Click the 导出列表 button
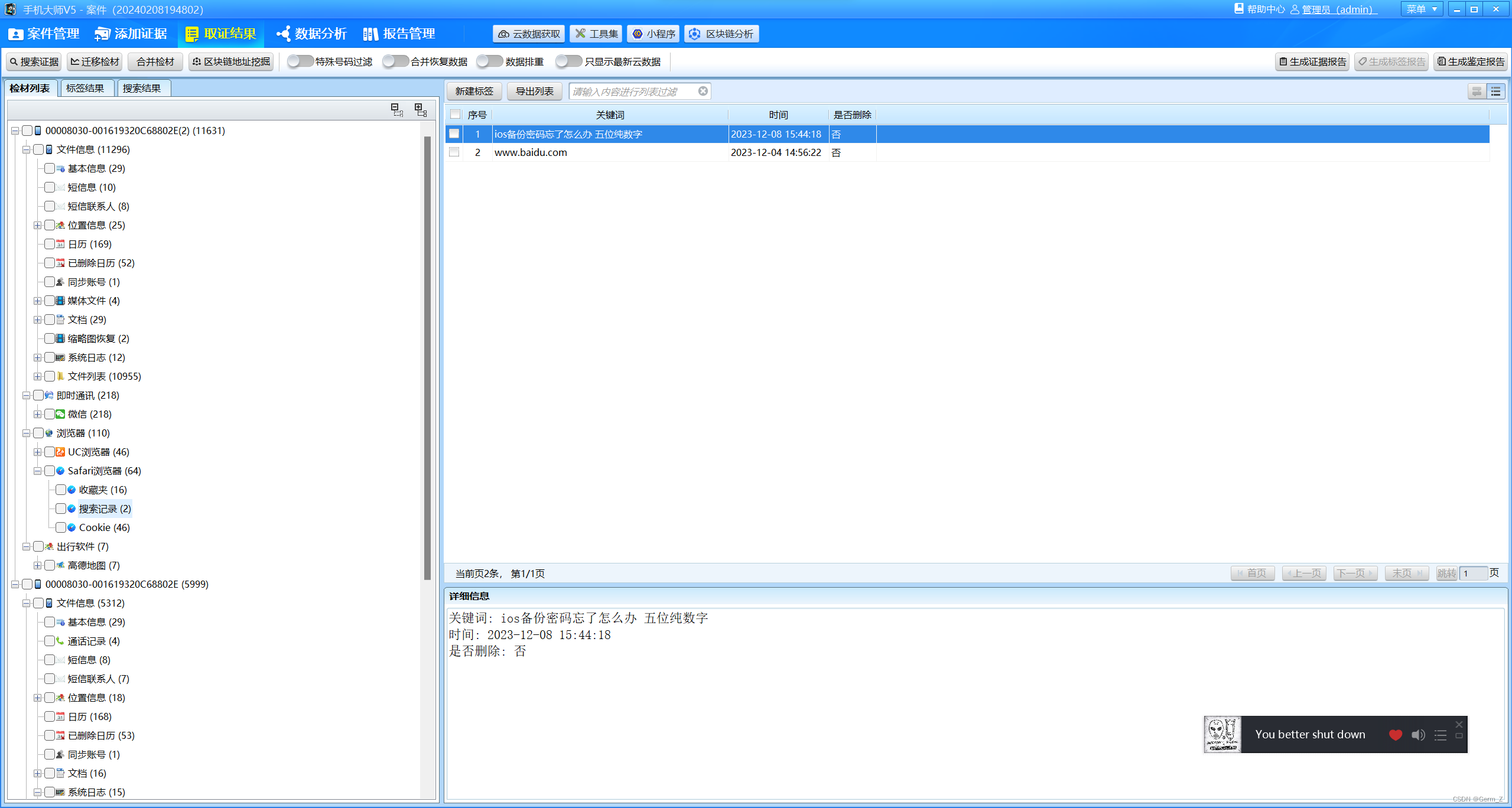Screen dimensions: 1512x808 point(534,91)
